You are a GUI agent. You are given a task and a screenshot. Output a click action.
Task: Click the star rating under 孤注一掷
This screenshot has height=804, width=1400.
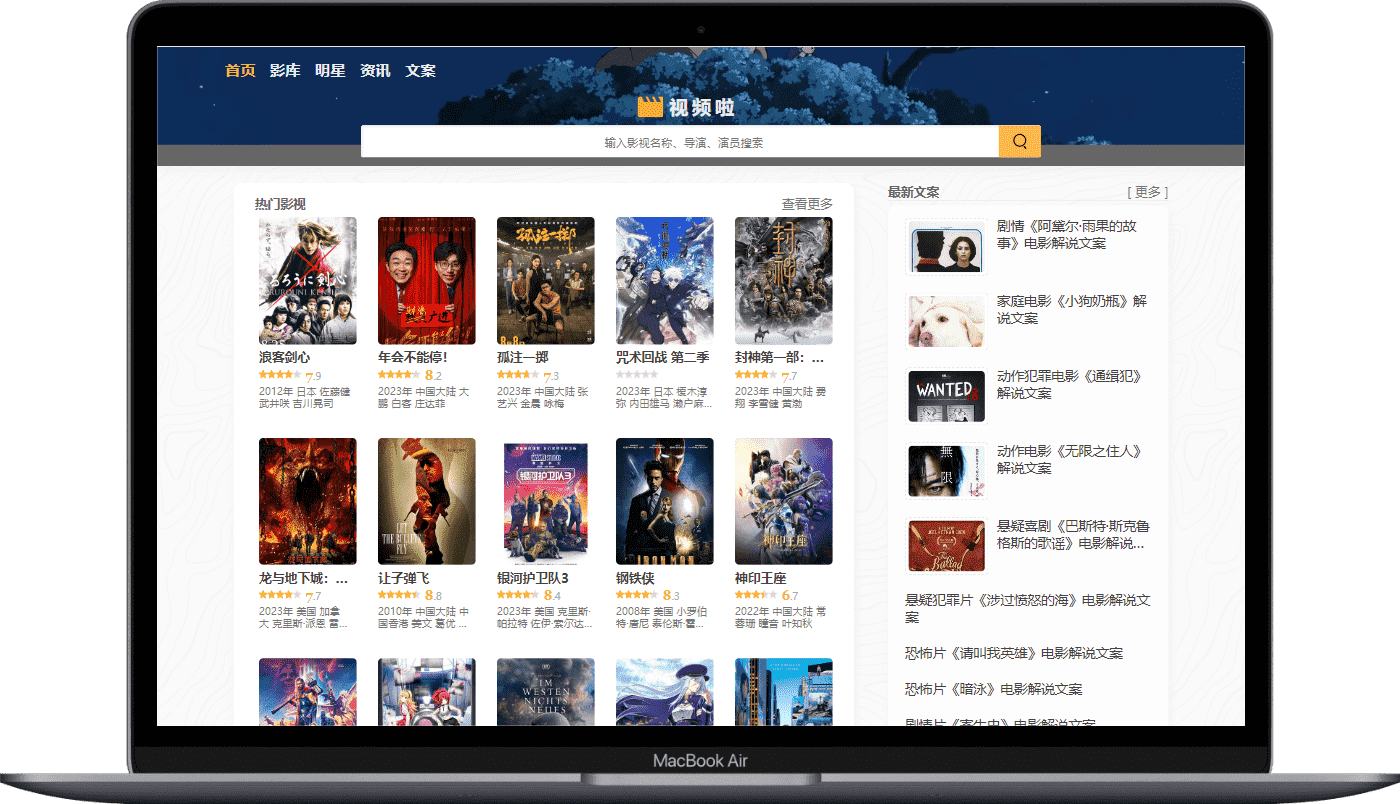click(518, 374)
